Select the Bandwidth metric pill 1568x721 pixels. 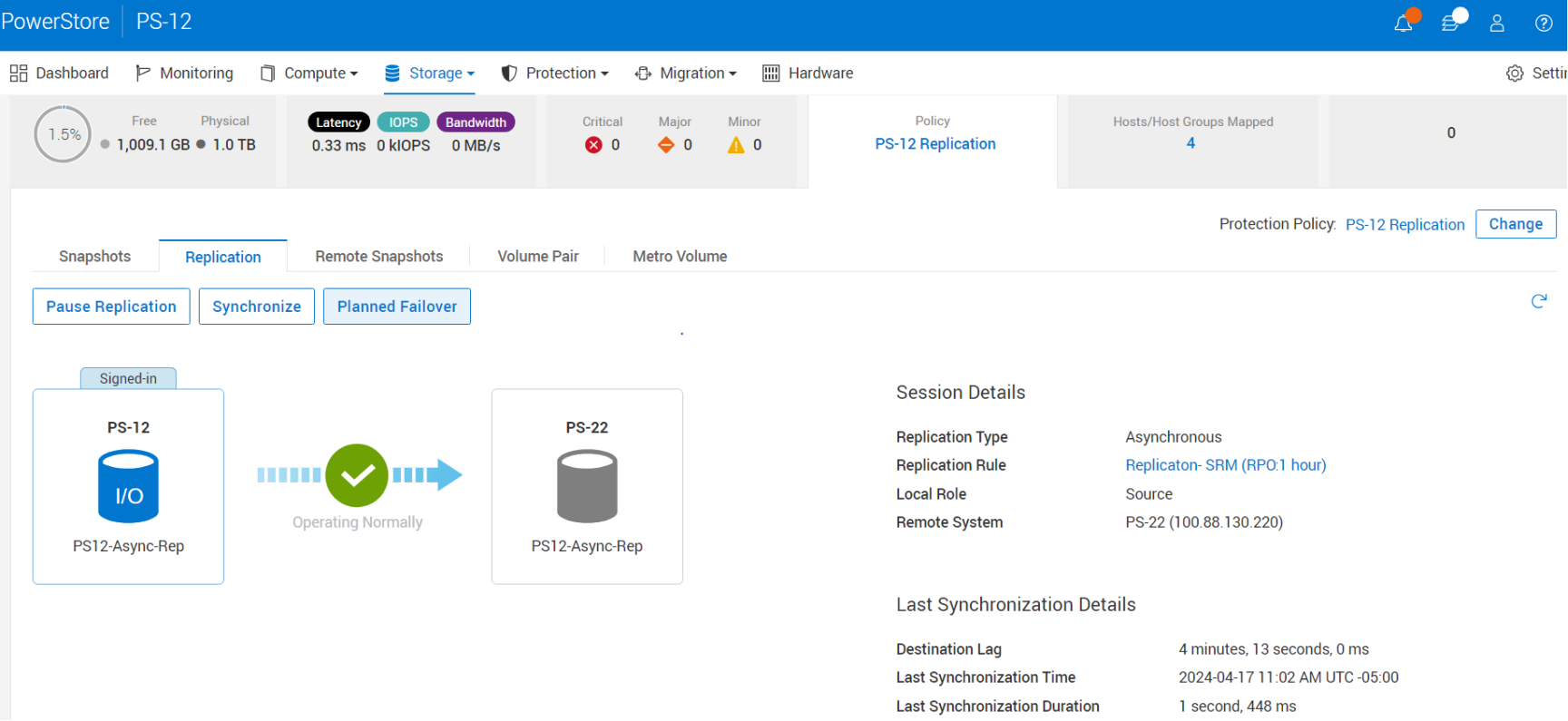(x=475, y=122)
